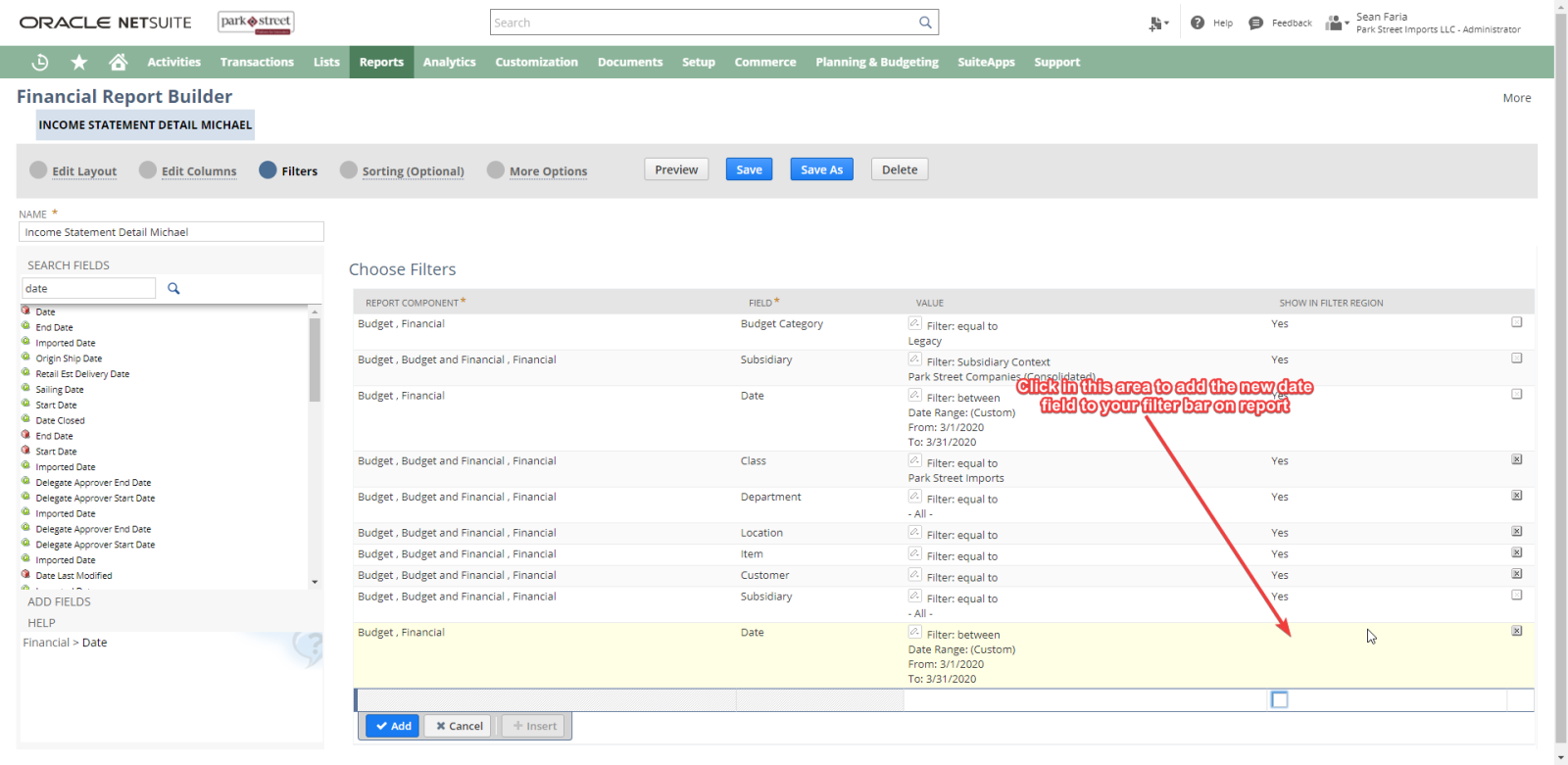Viewport: 1568px width, 765px height.
Task: Click the Preview button
Action: tap(676, 169)
